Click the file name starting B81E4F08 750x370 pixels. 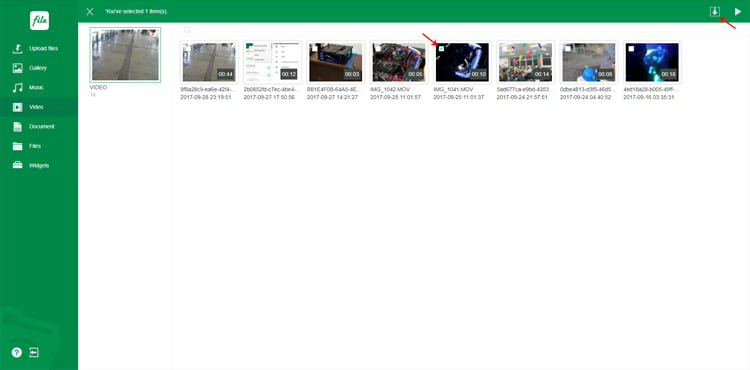pos(333,89)
